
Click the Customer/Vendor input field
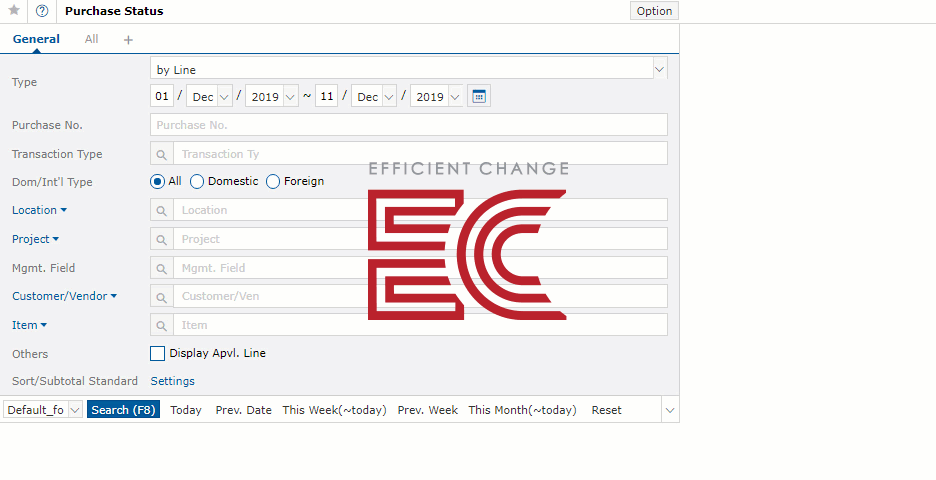[x=420, y=296]
